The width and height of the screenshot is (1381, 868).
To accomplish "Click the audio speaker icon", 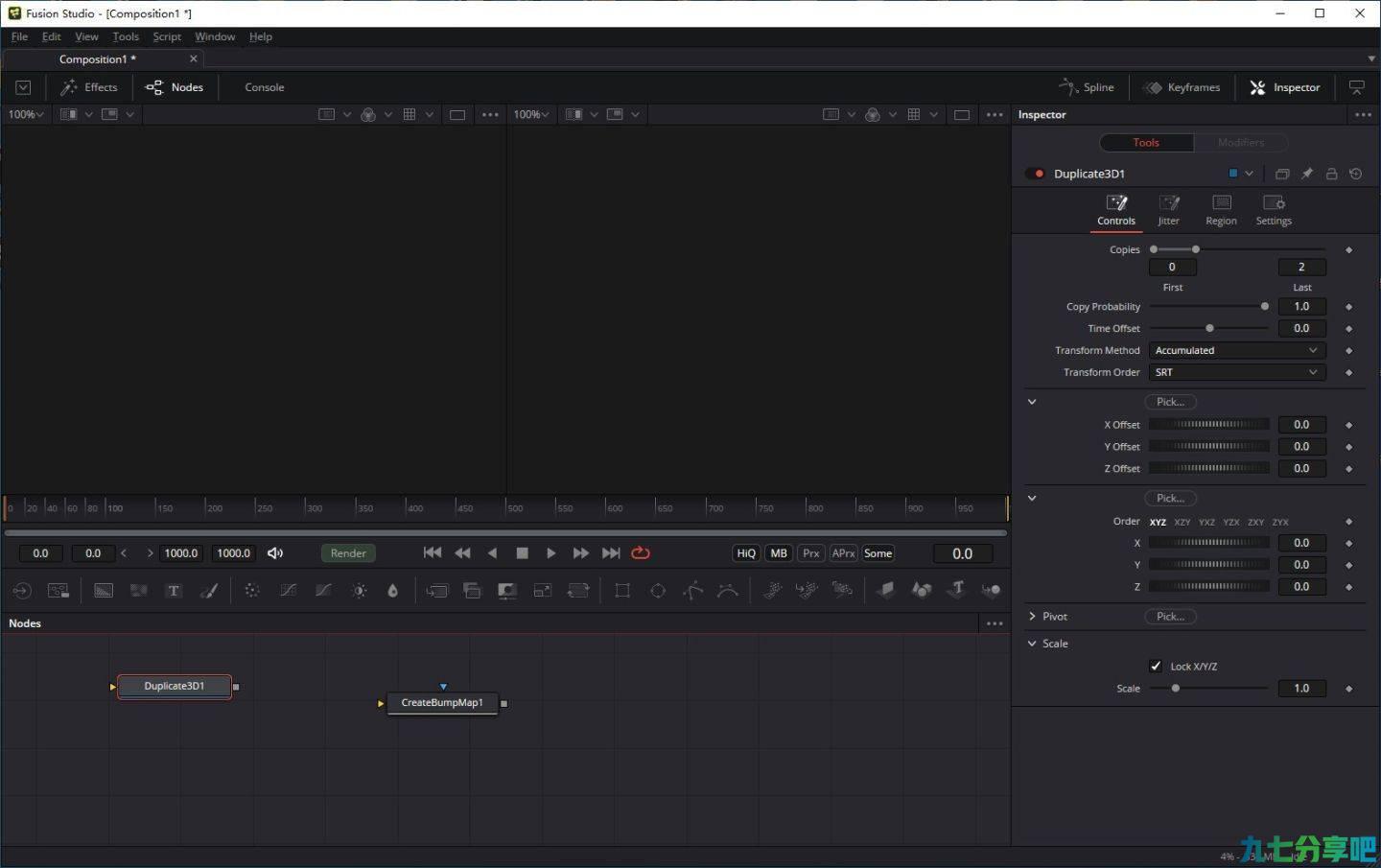I will (275, 552).
